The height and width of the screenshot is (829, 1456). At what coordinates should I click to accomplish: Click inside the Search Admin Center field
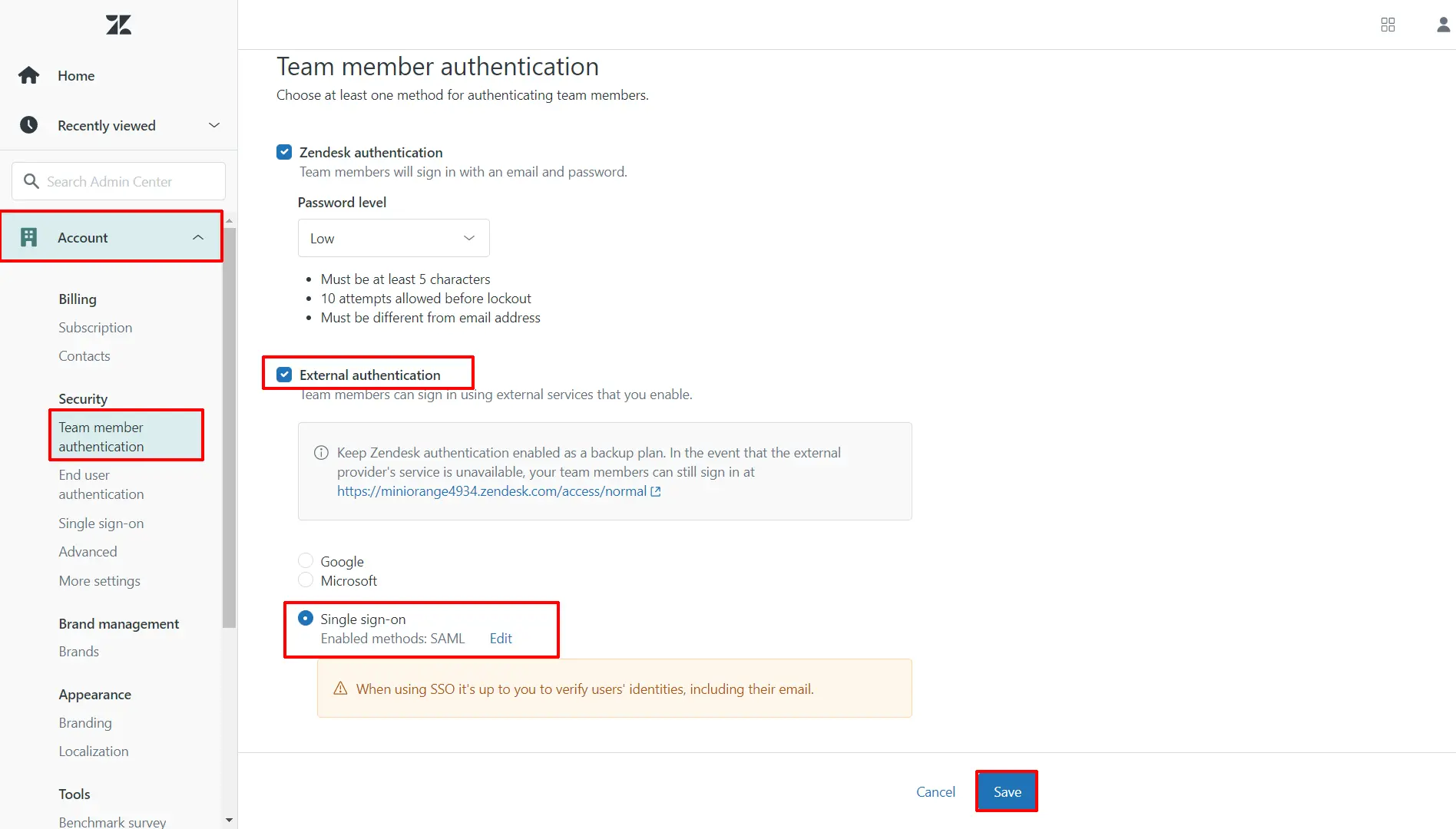point(117,181)
